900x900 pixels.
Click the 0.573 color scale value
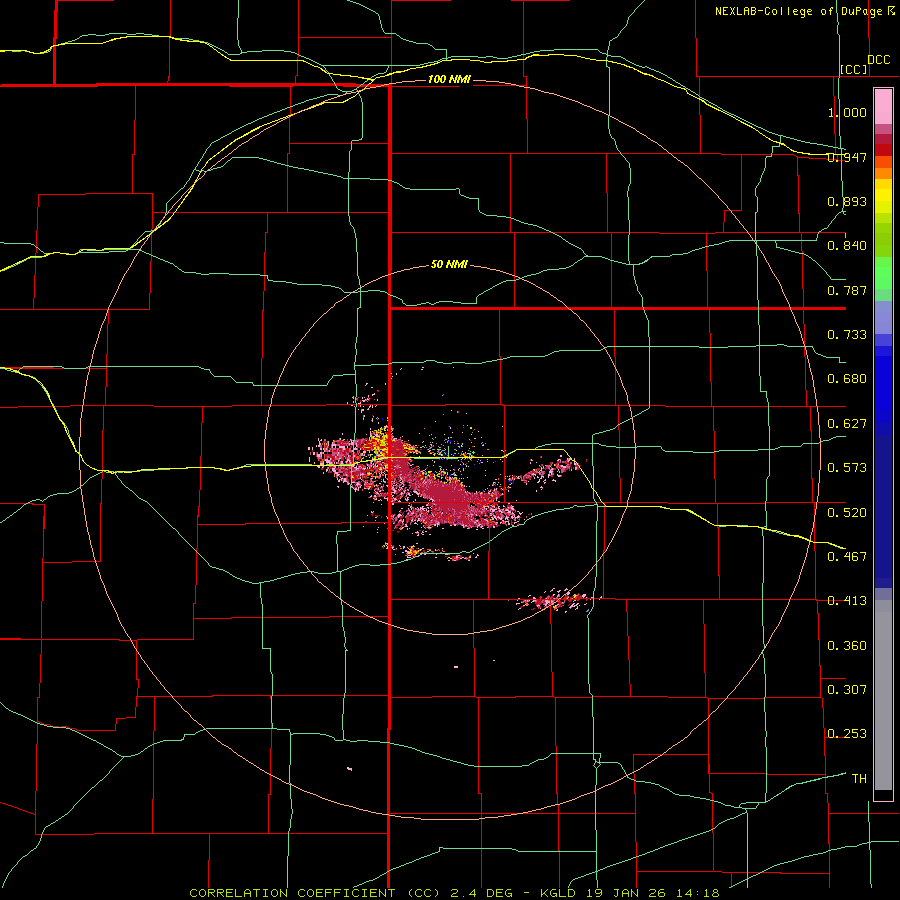[x=847, y=468]
